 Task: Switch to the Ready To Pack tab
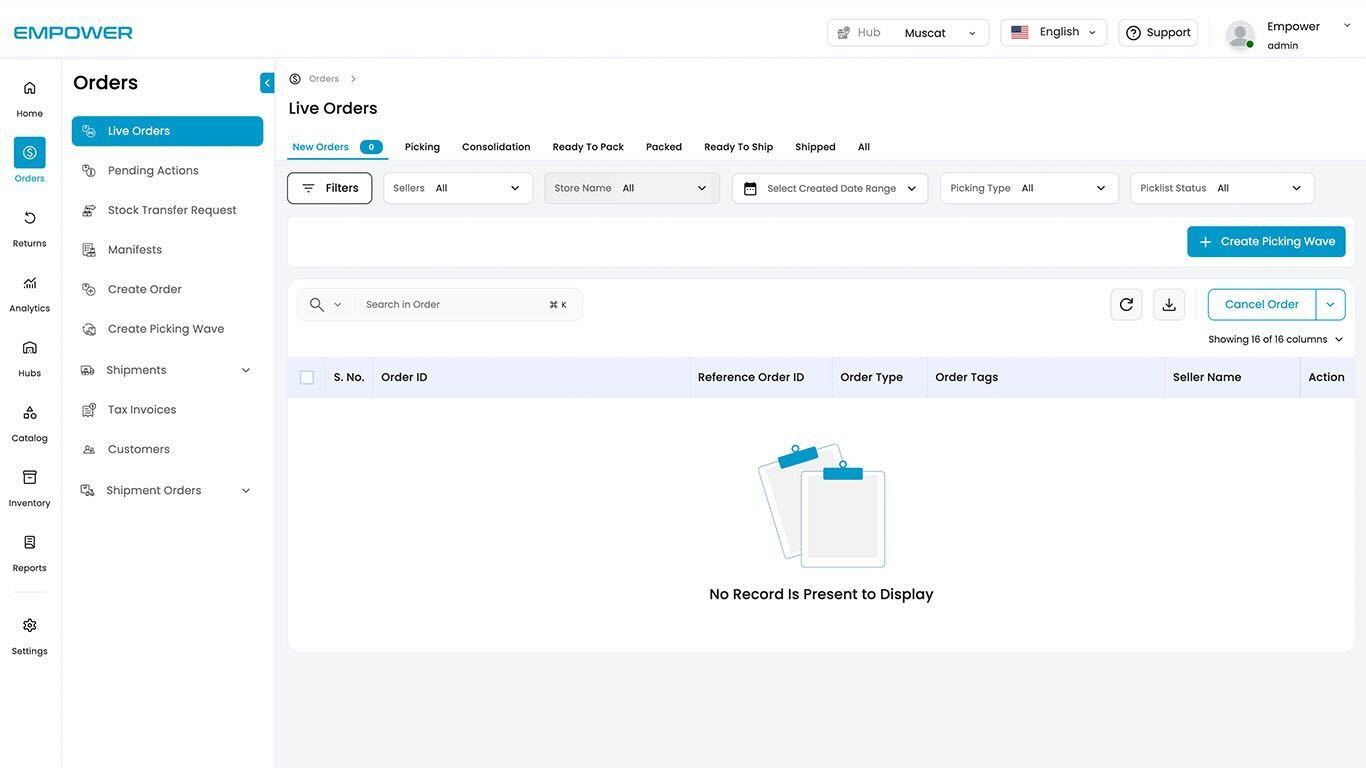[x=588, y=147]
